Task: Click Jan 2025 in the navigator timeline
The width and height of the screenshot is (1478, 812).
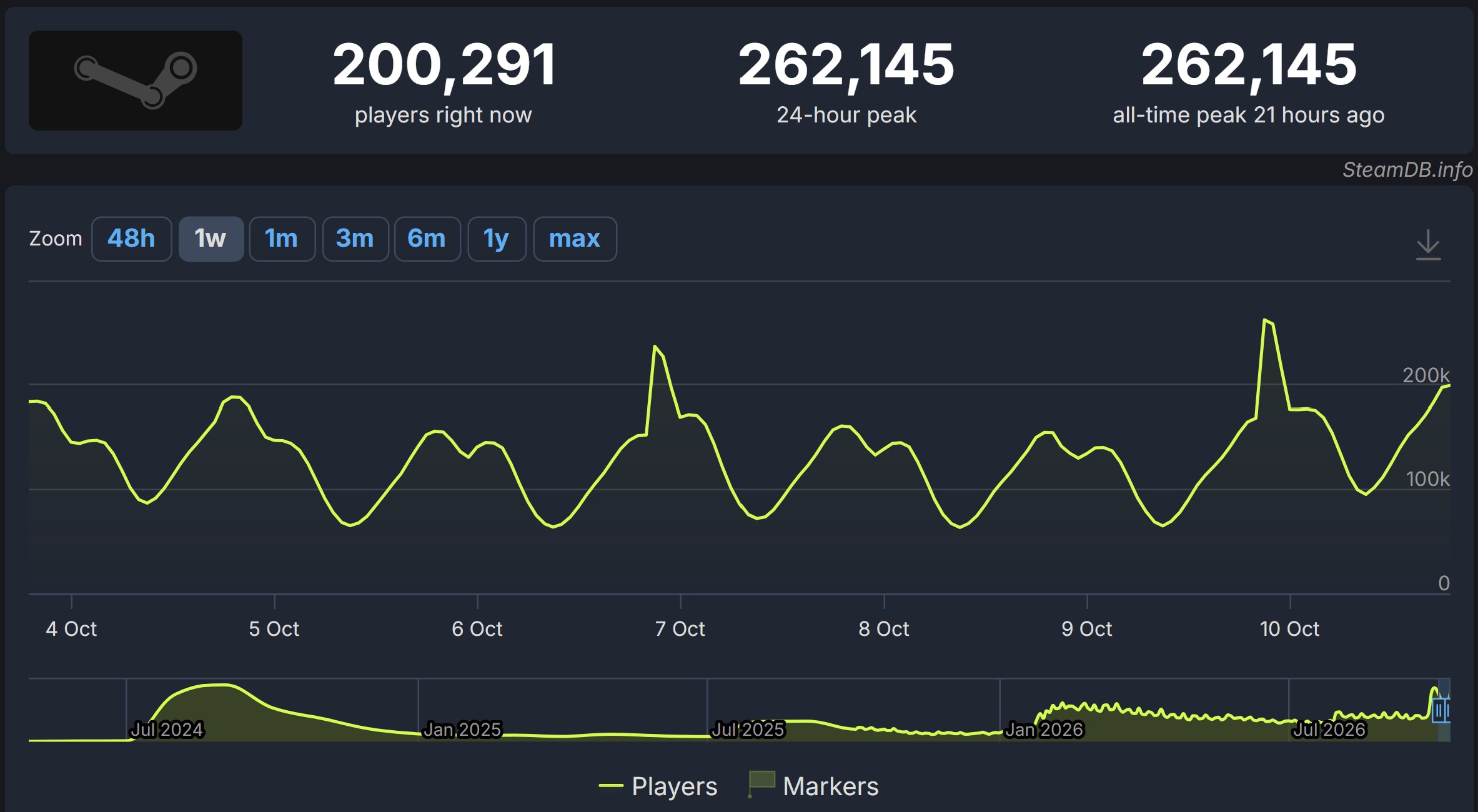Action: [462, 730]
